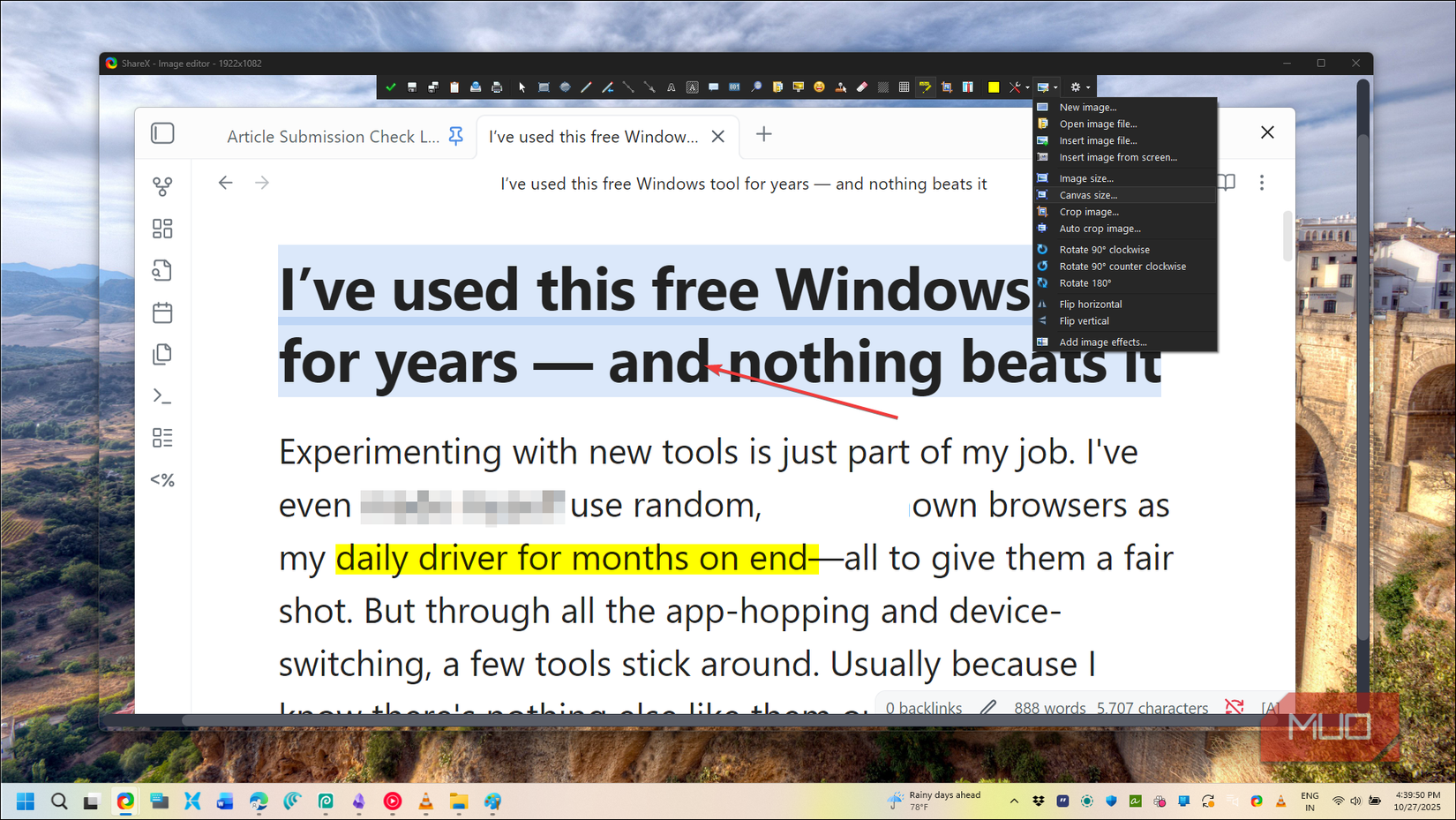Open the cutting tools dropdown arrow
The image size is (1456, 820).
1026,87
